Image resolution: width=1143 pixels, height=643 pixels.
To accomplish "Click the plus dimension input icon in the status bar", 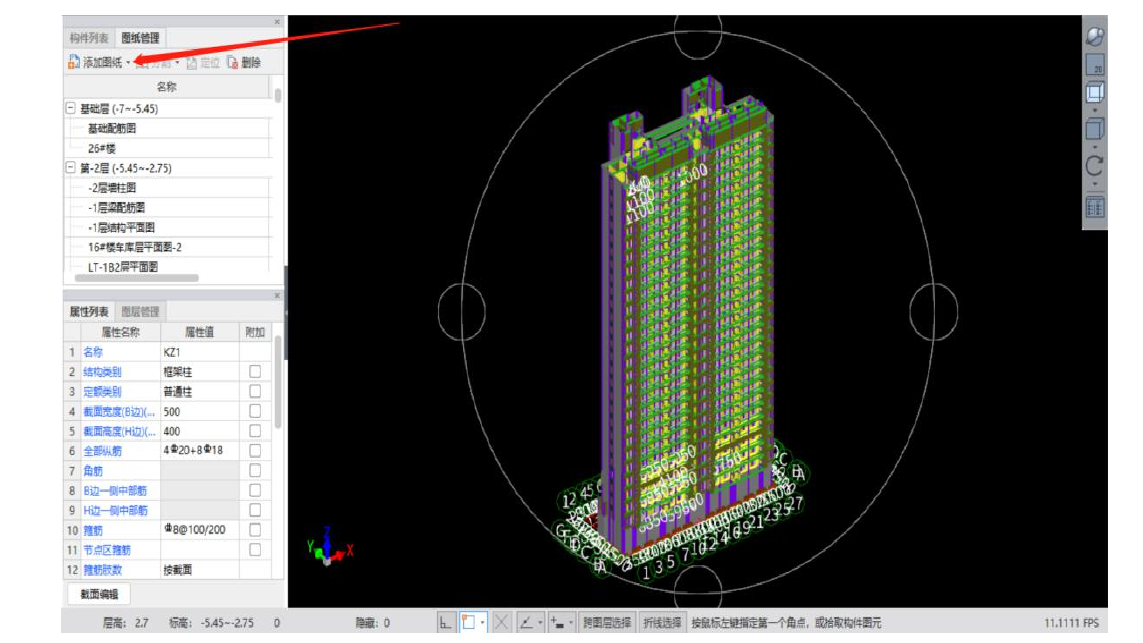I will pos(558,623).
